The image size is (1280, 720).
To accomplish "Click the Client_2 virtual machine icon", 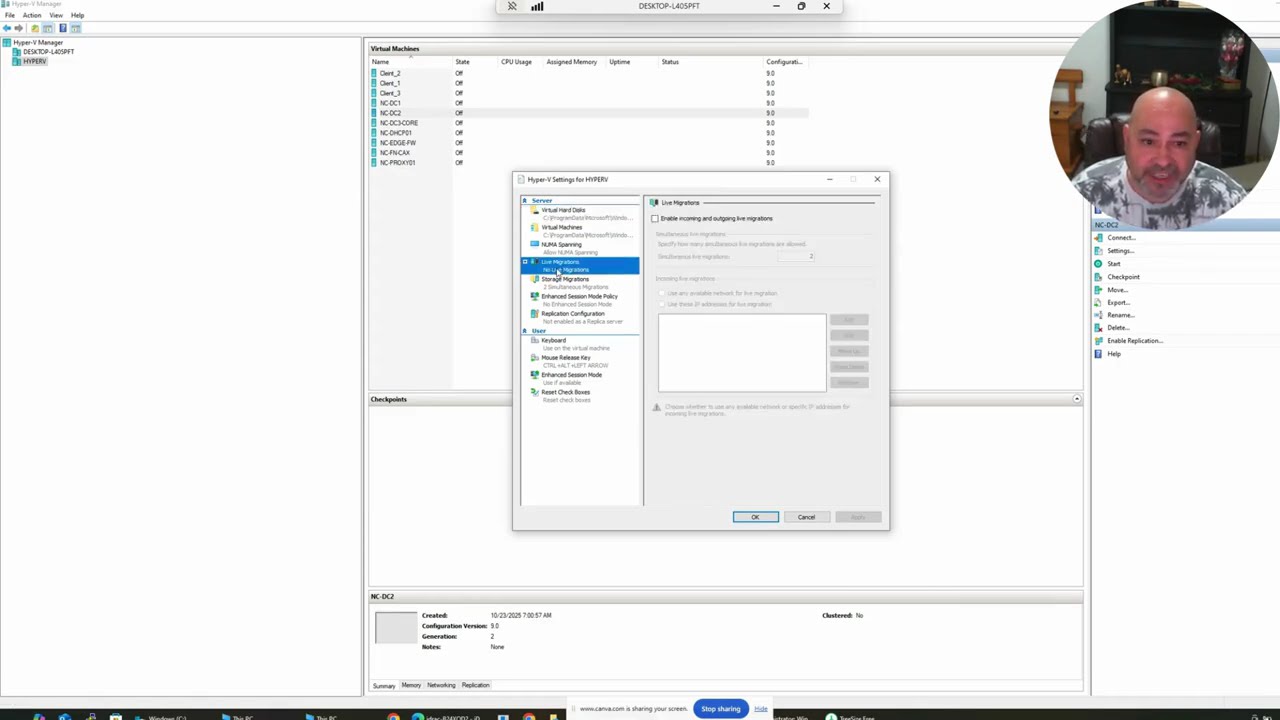I will [374, 73].
